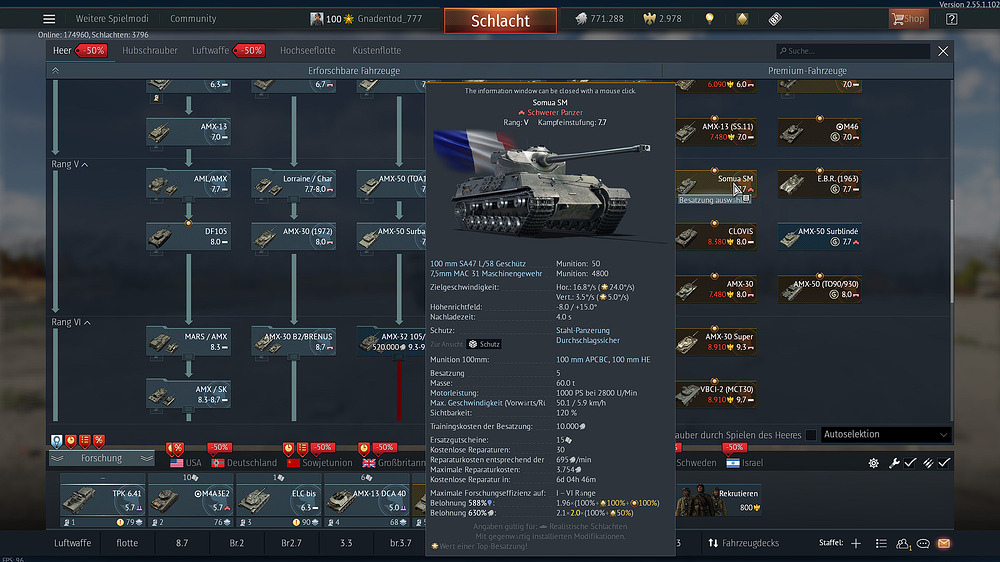Open the Shop cart button
The height and width of the screenshot is (562, 1000).
pos(908,18)
